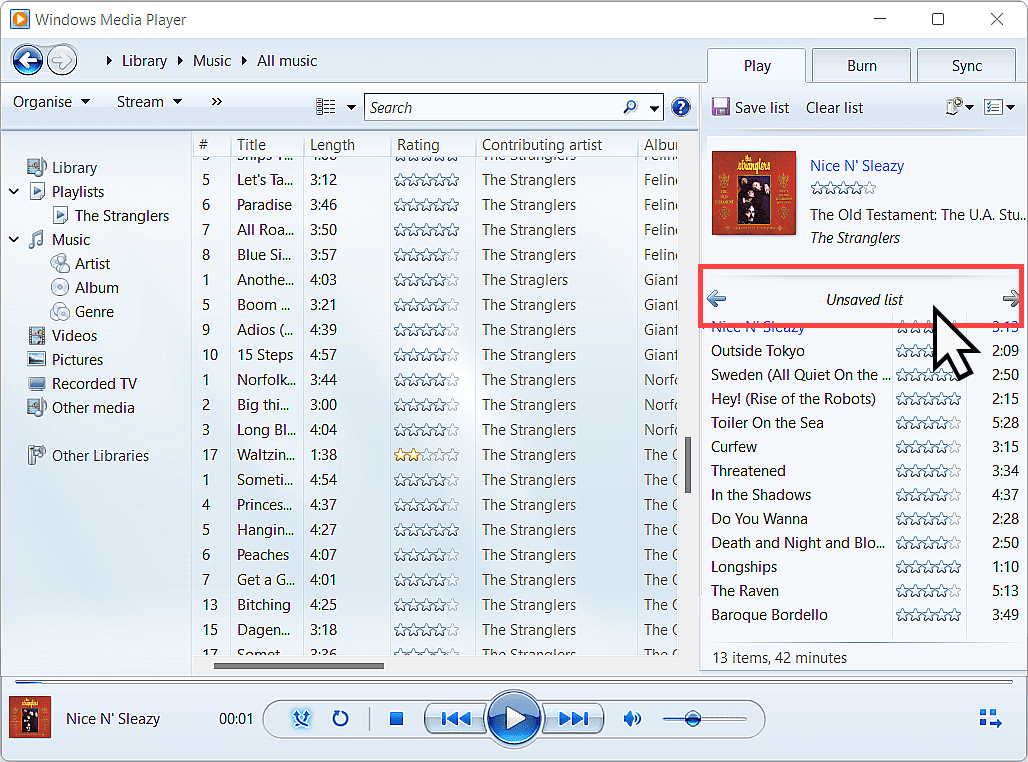Image resolution: width=1028 pixels, height=762 pixels.
Task: Click the Back navigation arrow
Action: pos(27,60)
